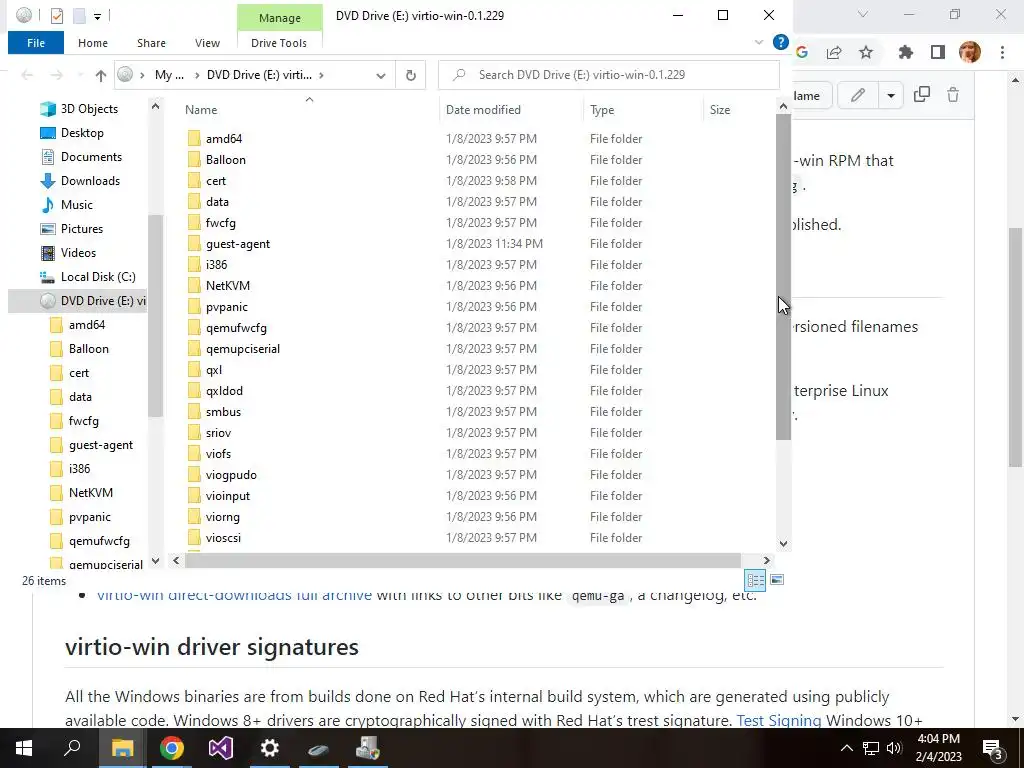Open the GitHub edit options dropdown arrow
The width and height of the screenshot is (1024, 768).
pyautogui.click(x=890, y=95)
